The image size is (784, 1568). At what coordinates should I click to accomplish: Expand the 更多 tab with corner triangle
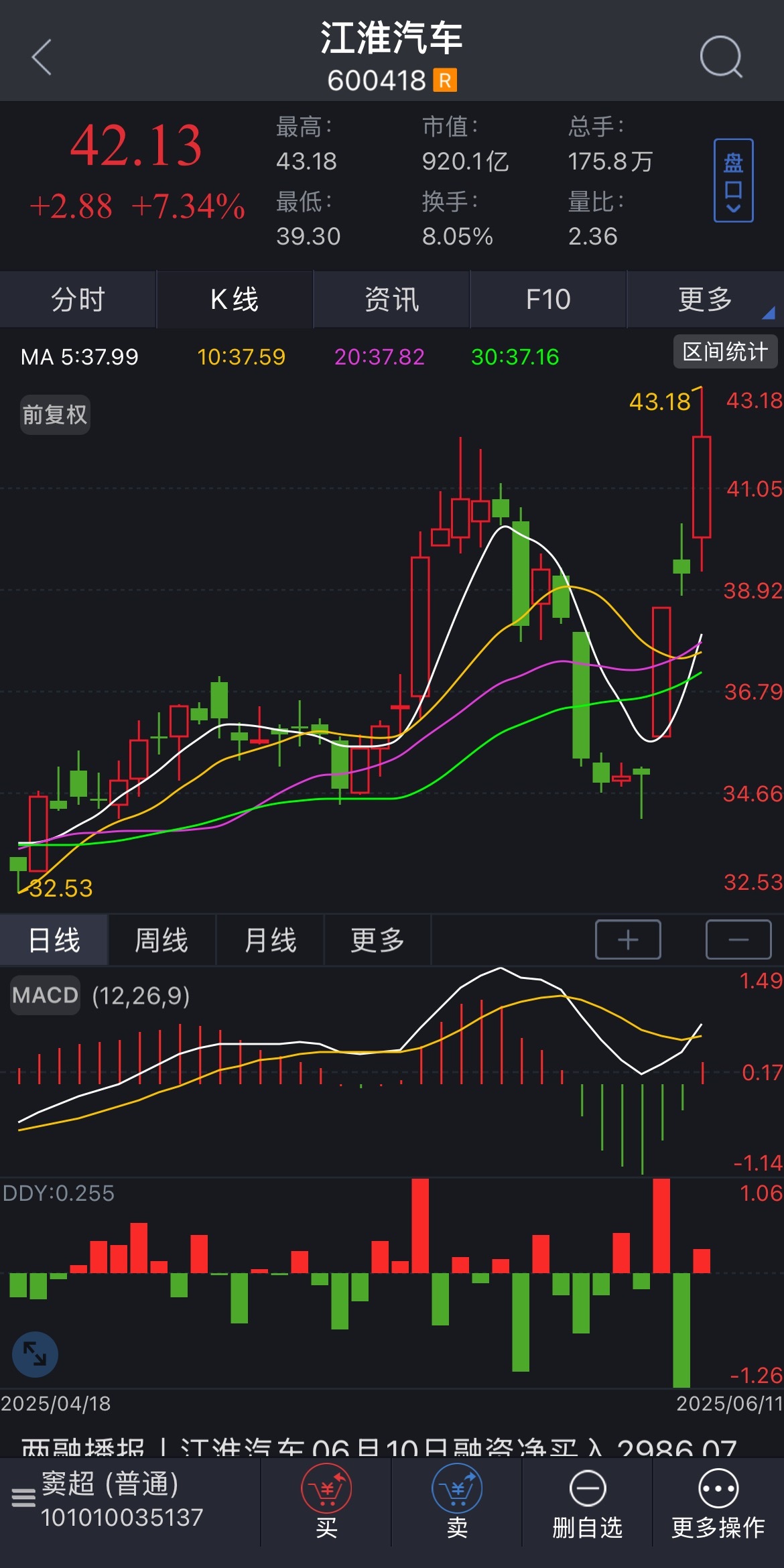[x=705, y=299]
